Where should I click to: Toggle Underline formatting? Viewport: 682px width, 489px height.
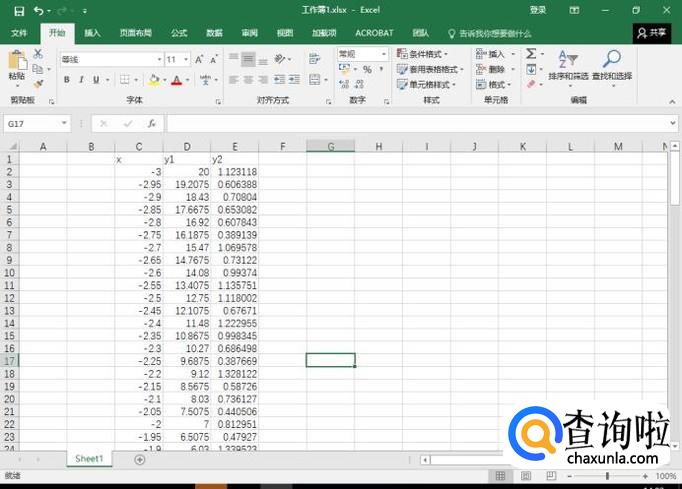click(x=96, y=80)
